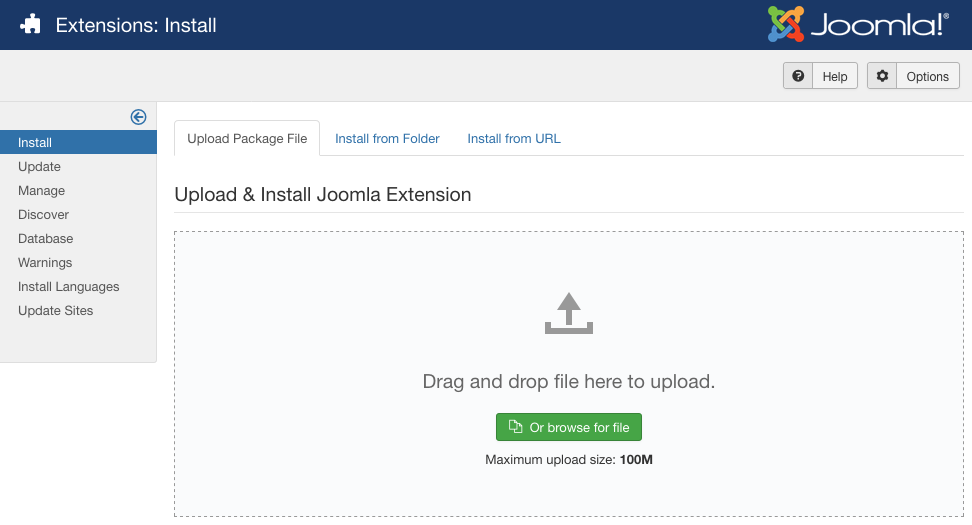Go to Discover in the sidebar
The width and height of the screenshot is (972, 525).
coord(43,214)
